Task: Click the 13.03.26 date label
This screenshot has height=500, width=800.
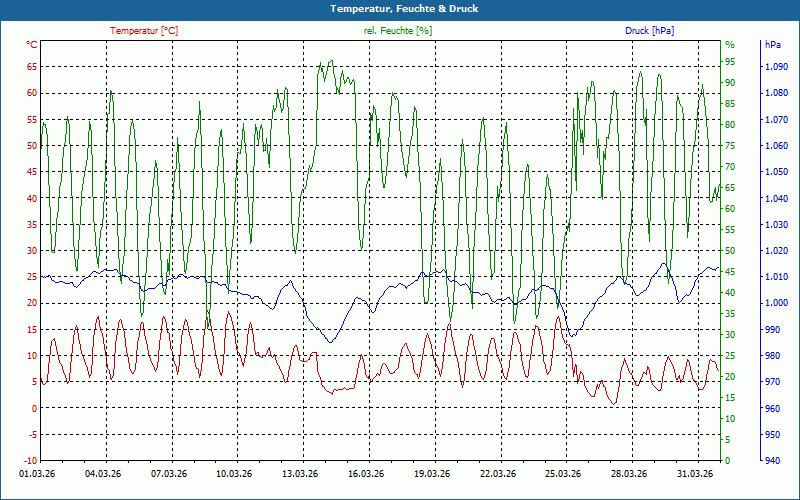Action: pyautogui.click(x=300, y=474)
